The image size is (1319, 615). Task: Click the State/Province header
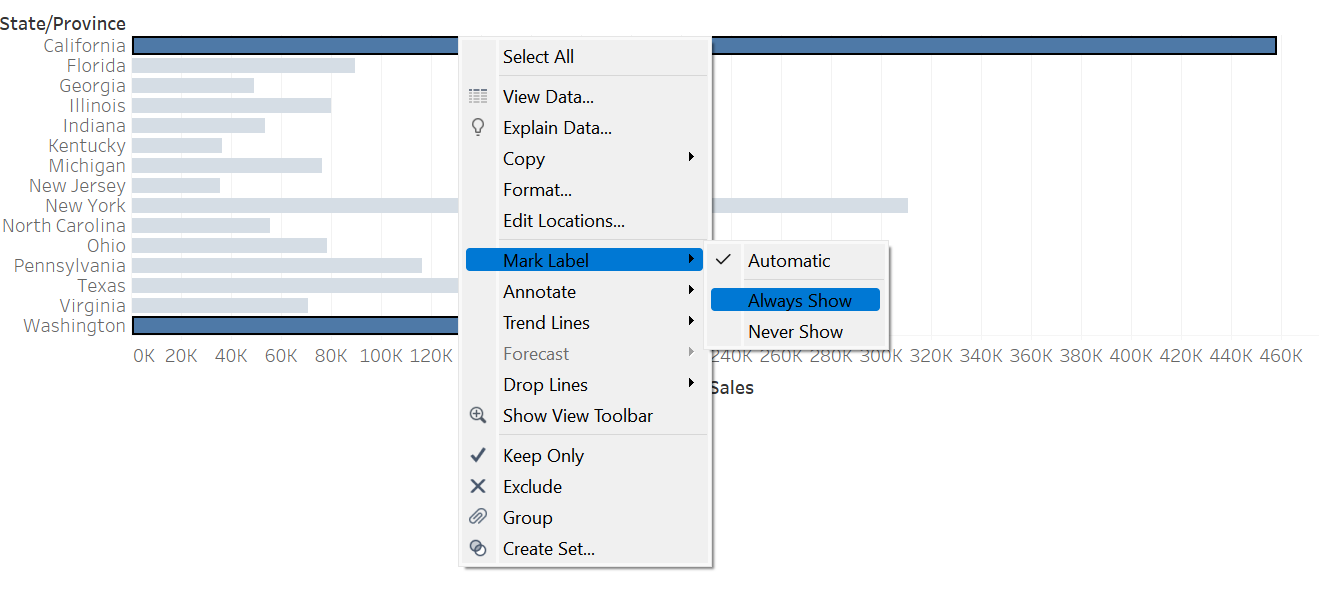tap(63, 24)
